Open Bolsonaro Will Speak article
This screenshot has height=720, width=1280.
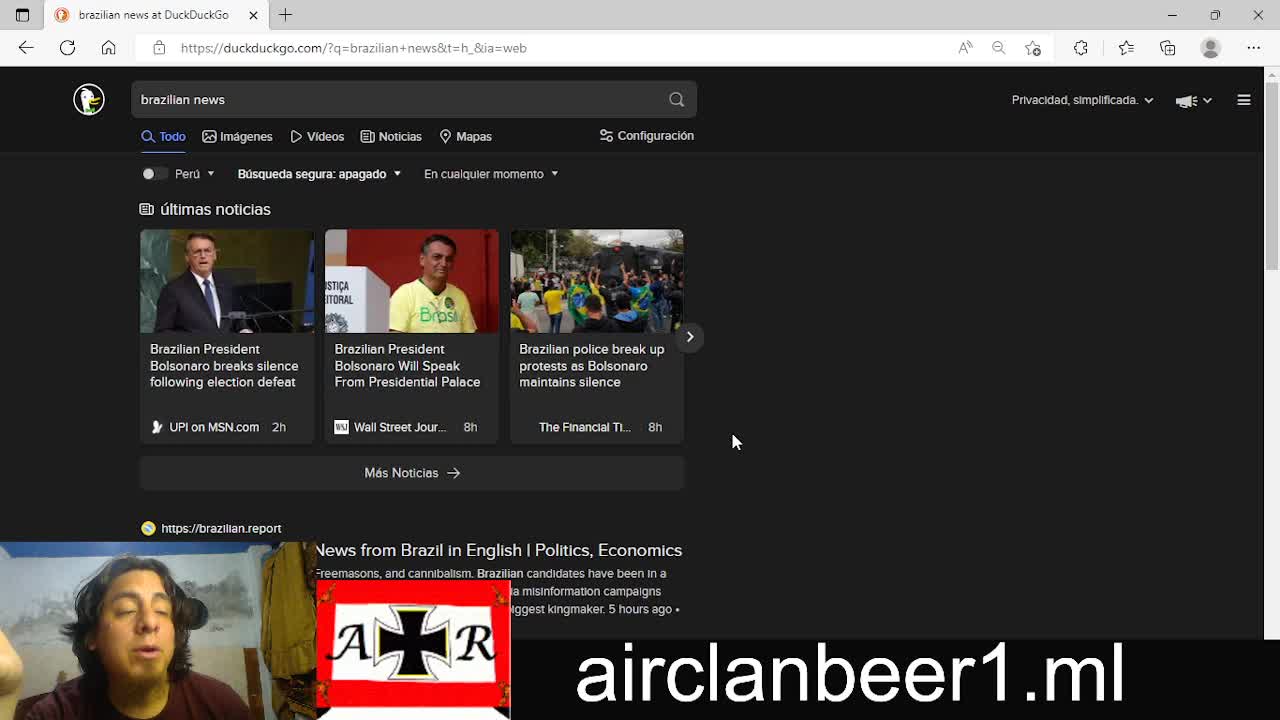point(407,366)
